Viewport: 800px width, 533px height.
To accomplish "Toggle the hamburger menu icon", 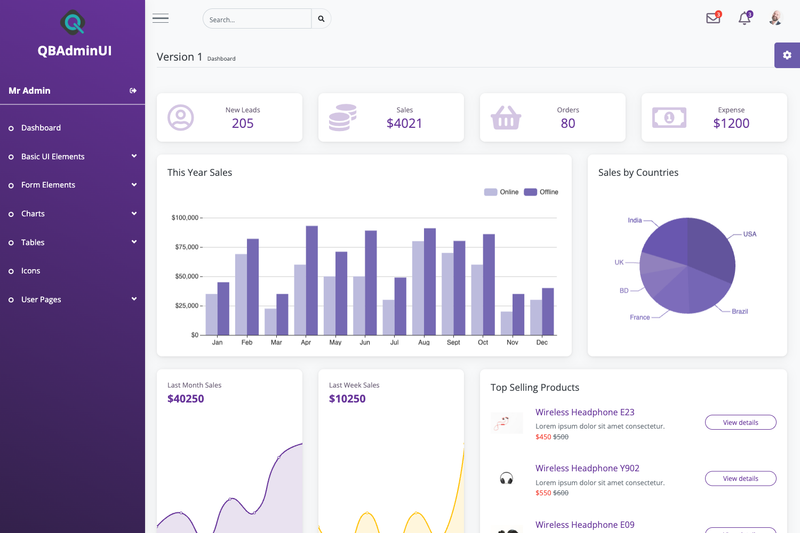I will pos(160,19).
